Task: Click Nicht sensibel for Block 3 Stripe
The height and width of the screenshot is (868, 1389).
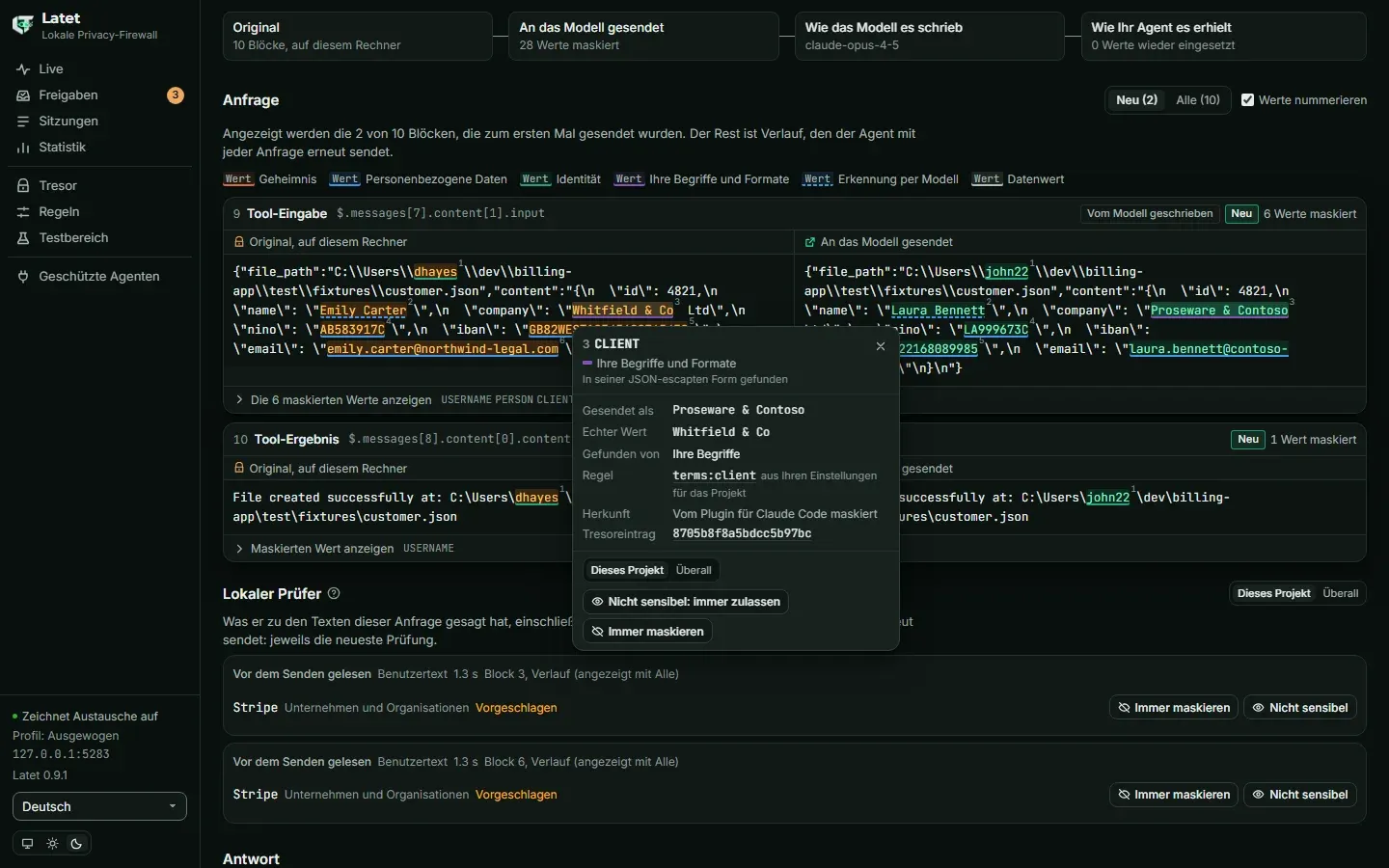Action: coord(1300,708)
